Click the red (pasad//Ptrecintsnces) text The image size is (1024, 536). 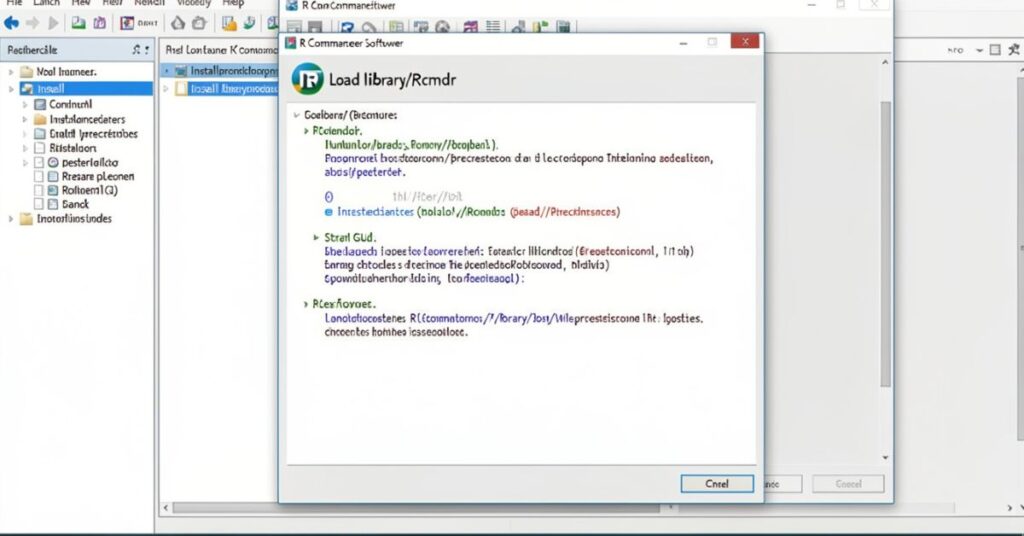[565, 212]
